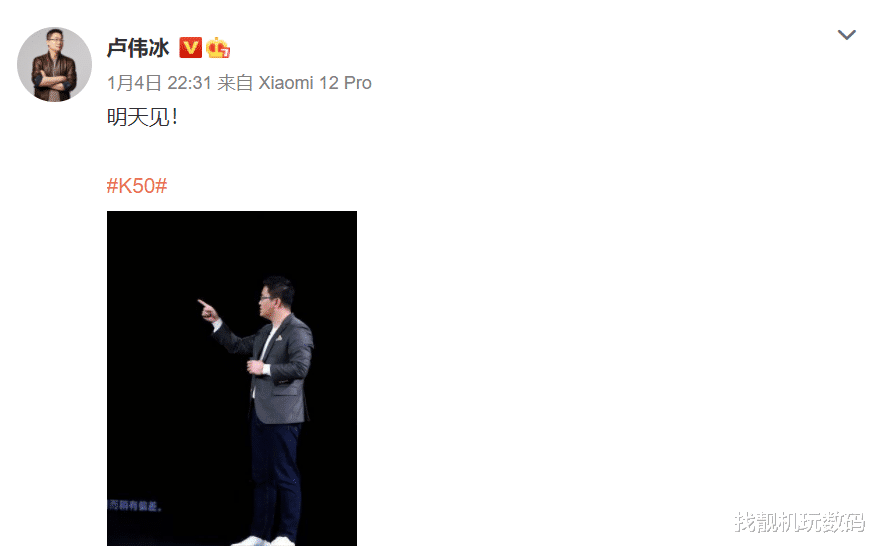Click the subtitle caption inside the photo
This screenshot has width=877, height=547.
[135, 506]
